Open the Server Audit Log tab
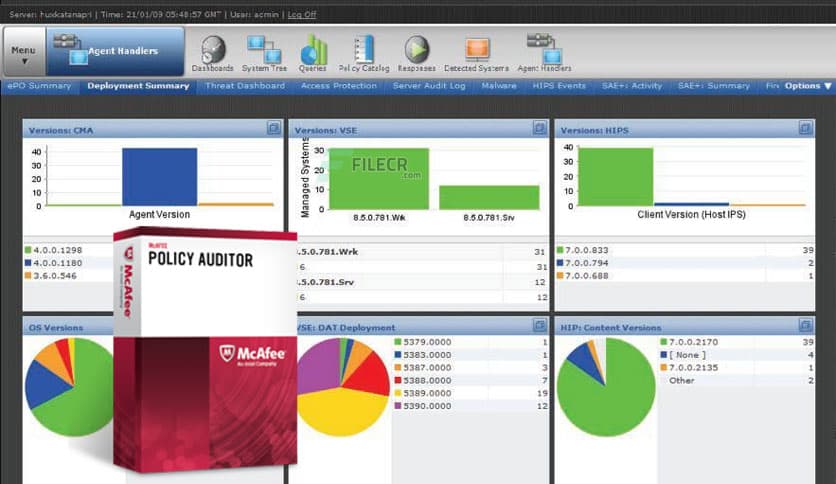This screenshot has width=836, height=484. [429, 86]
